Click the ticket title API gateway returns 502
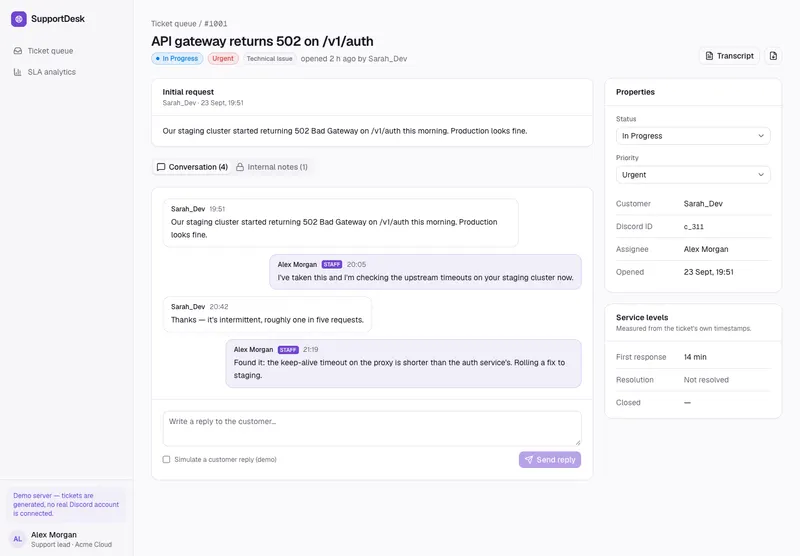Viewport: 800px width, 556px height. pyautogui.click(x=262, y=41)
